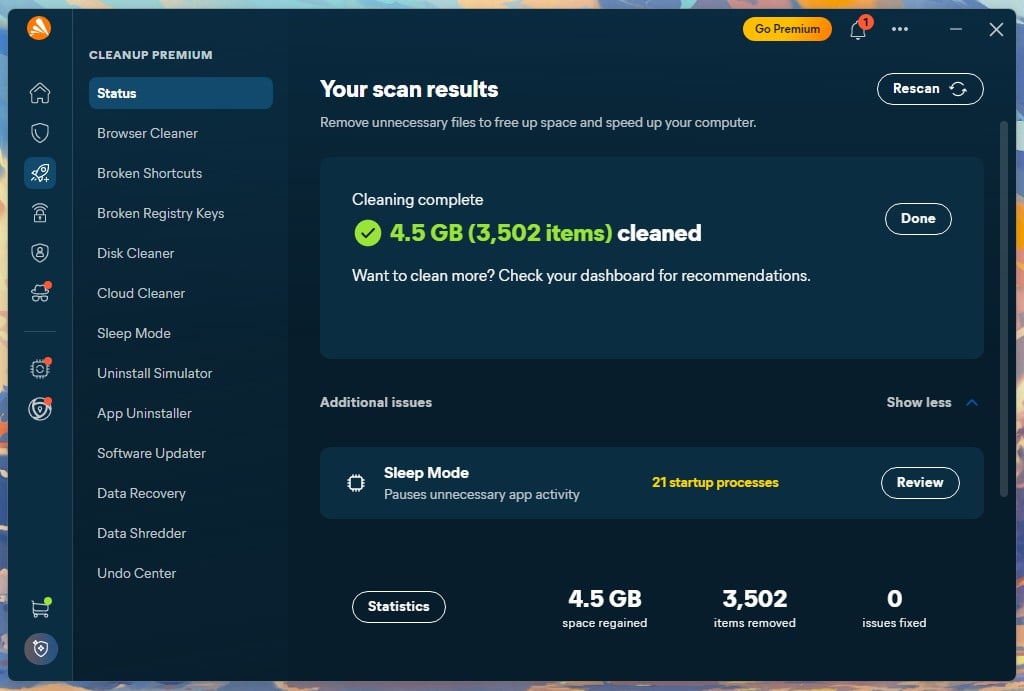
Task: Minimize the Avast window
Action: point(955,29)
